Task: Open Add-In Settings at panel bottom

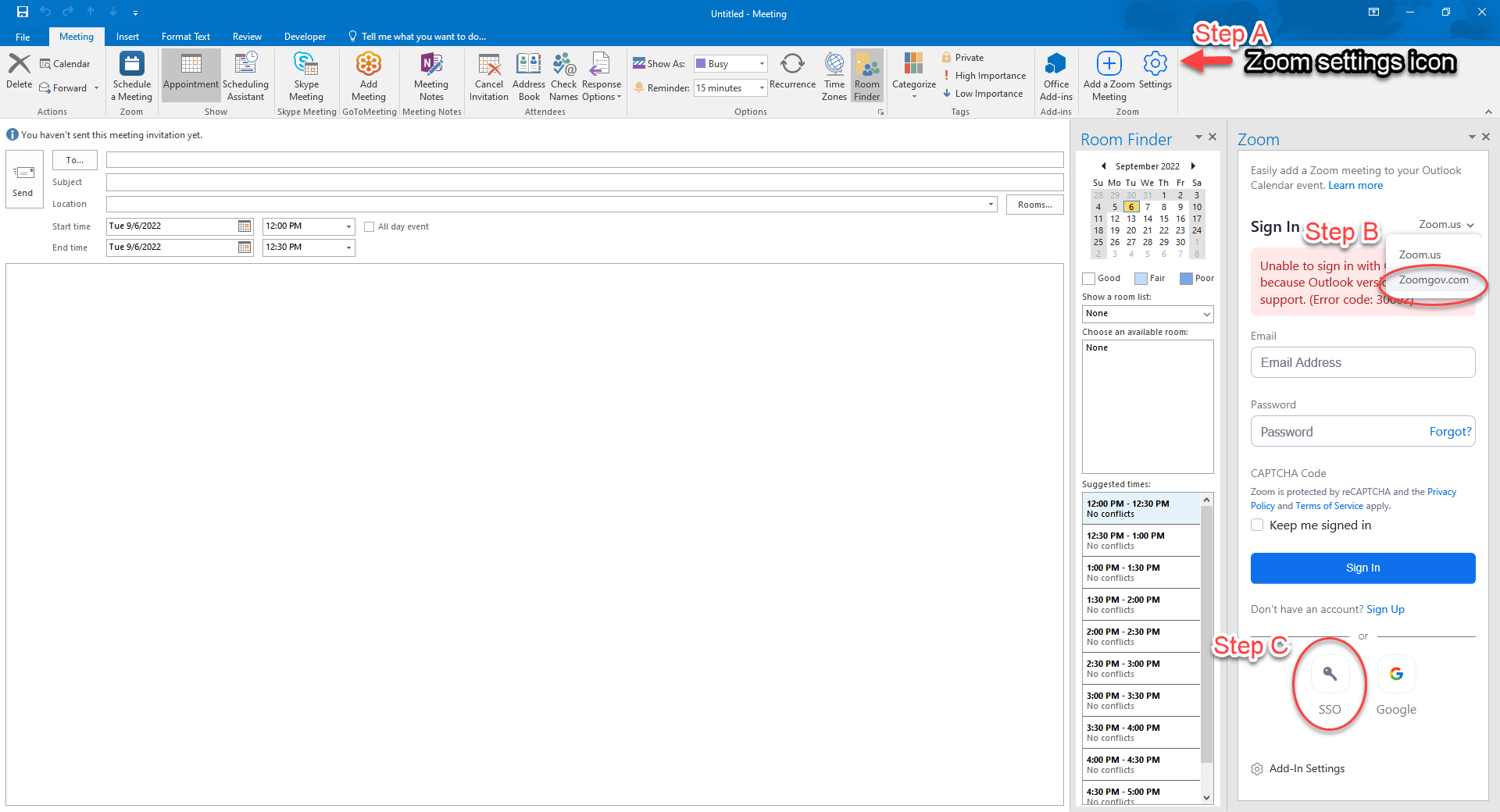Action: [x=1298, y=769]
